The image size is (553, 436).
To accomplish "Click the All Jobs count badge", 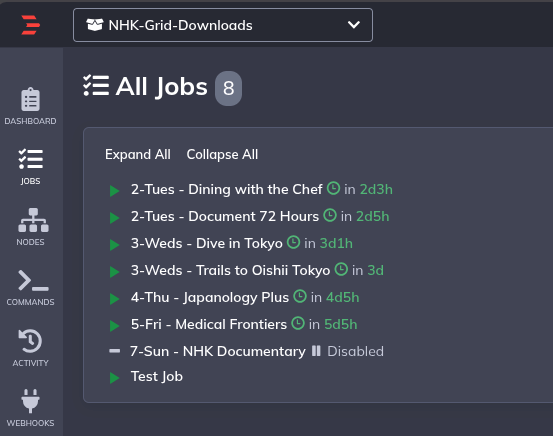I will (x=229, y=88).
